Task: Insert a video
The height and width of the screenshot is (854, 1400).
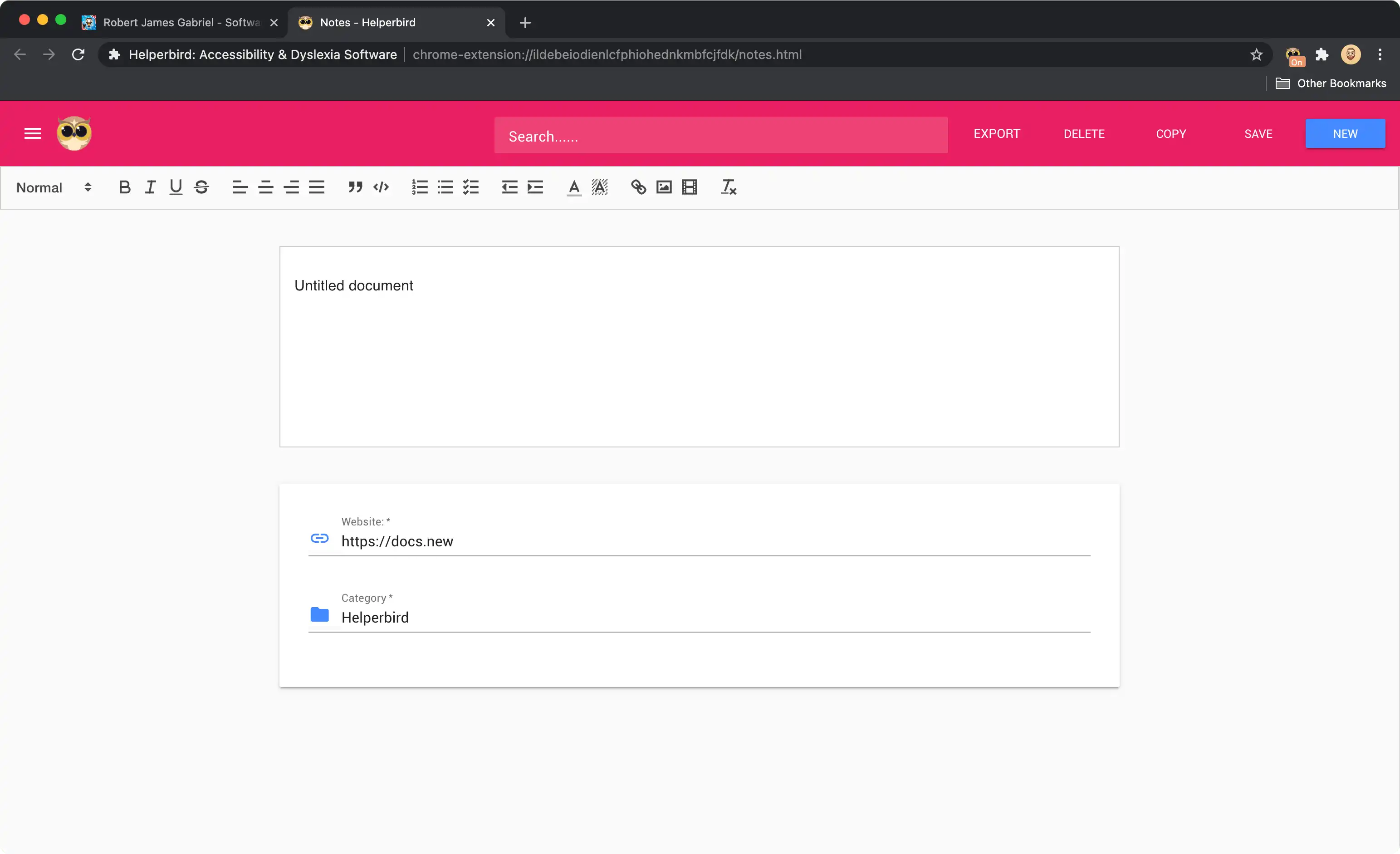Action: click(689, 187)
